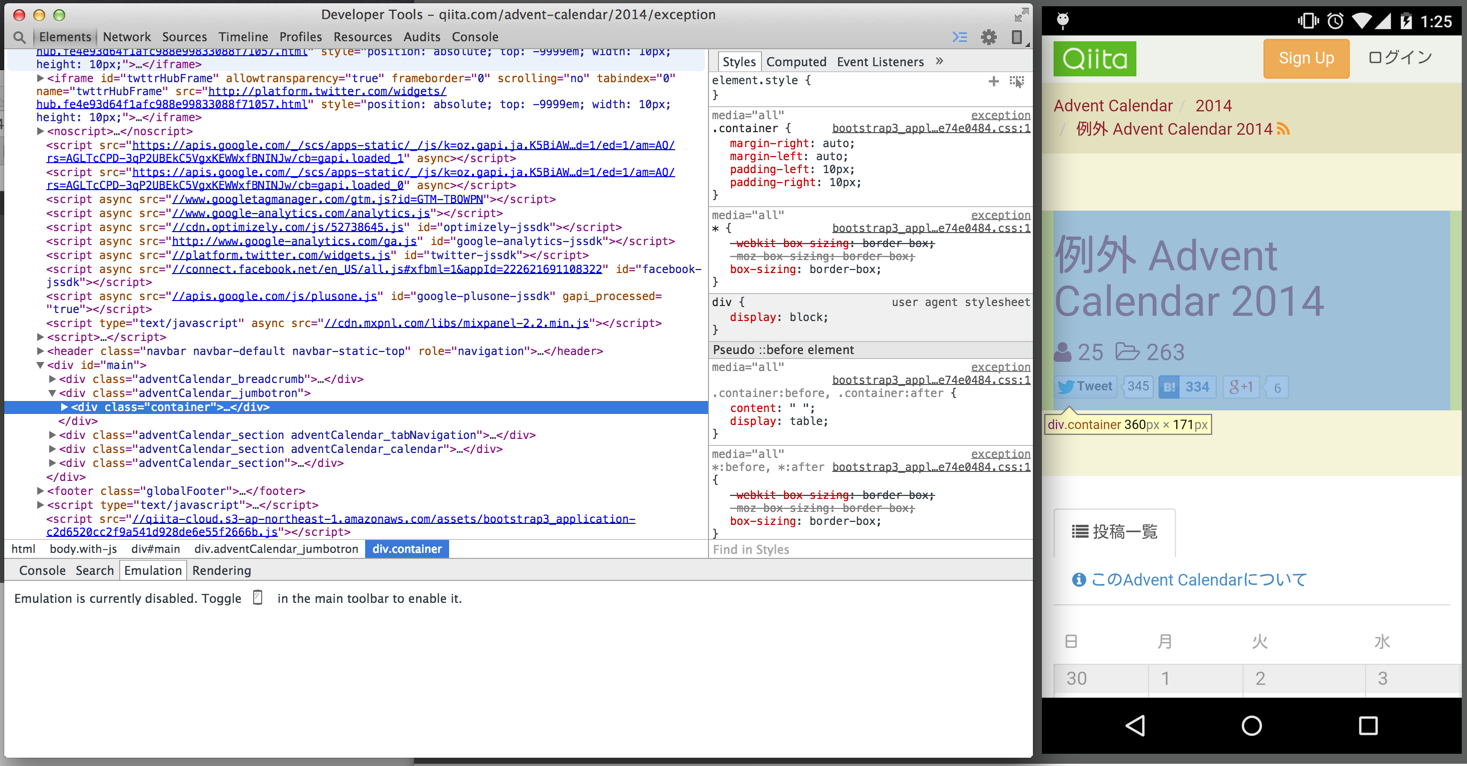Select div#main in the breadcrumb bar
The height and width of the screenshot is (766, 1467).
(156, 549)
